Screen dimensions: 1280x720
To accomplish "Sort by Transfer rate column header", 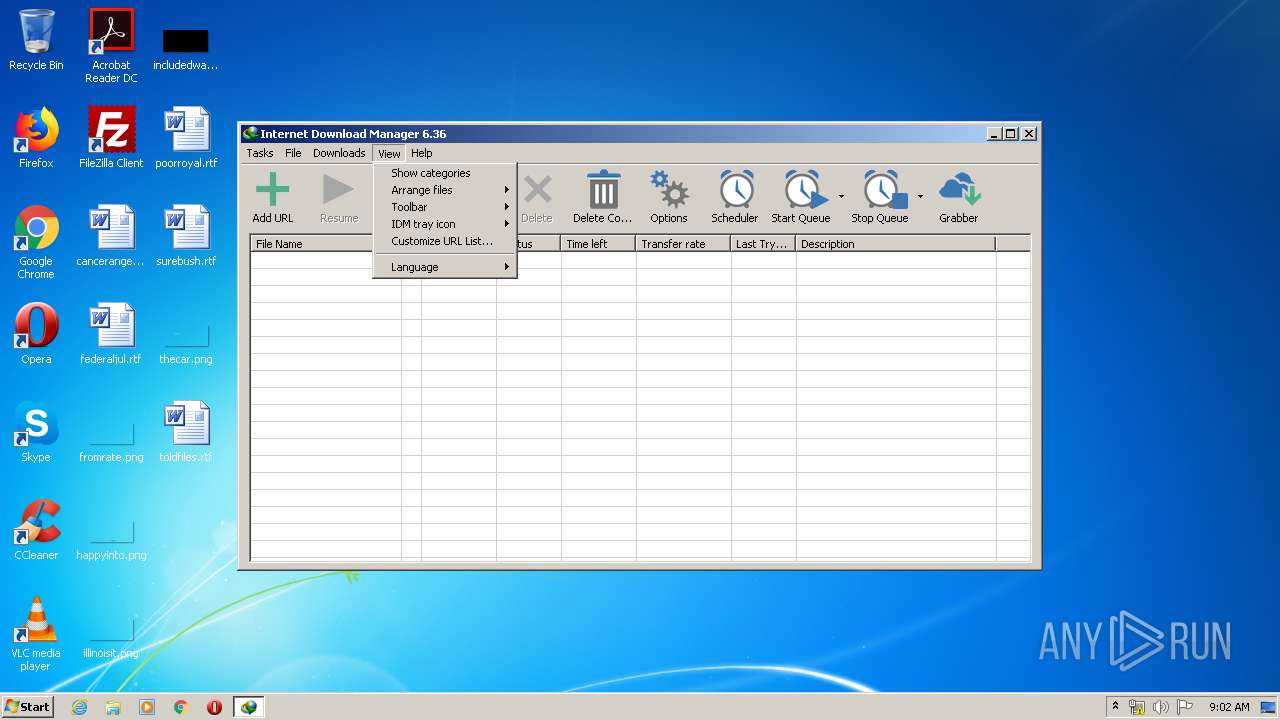I will point(683,244).
